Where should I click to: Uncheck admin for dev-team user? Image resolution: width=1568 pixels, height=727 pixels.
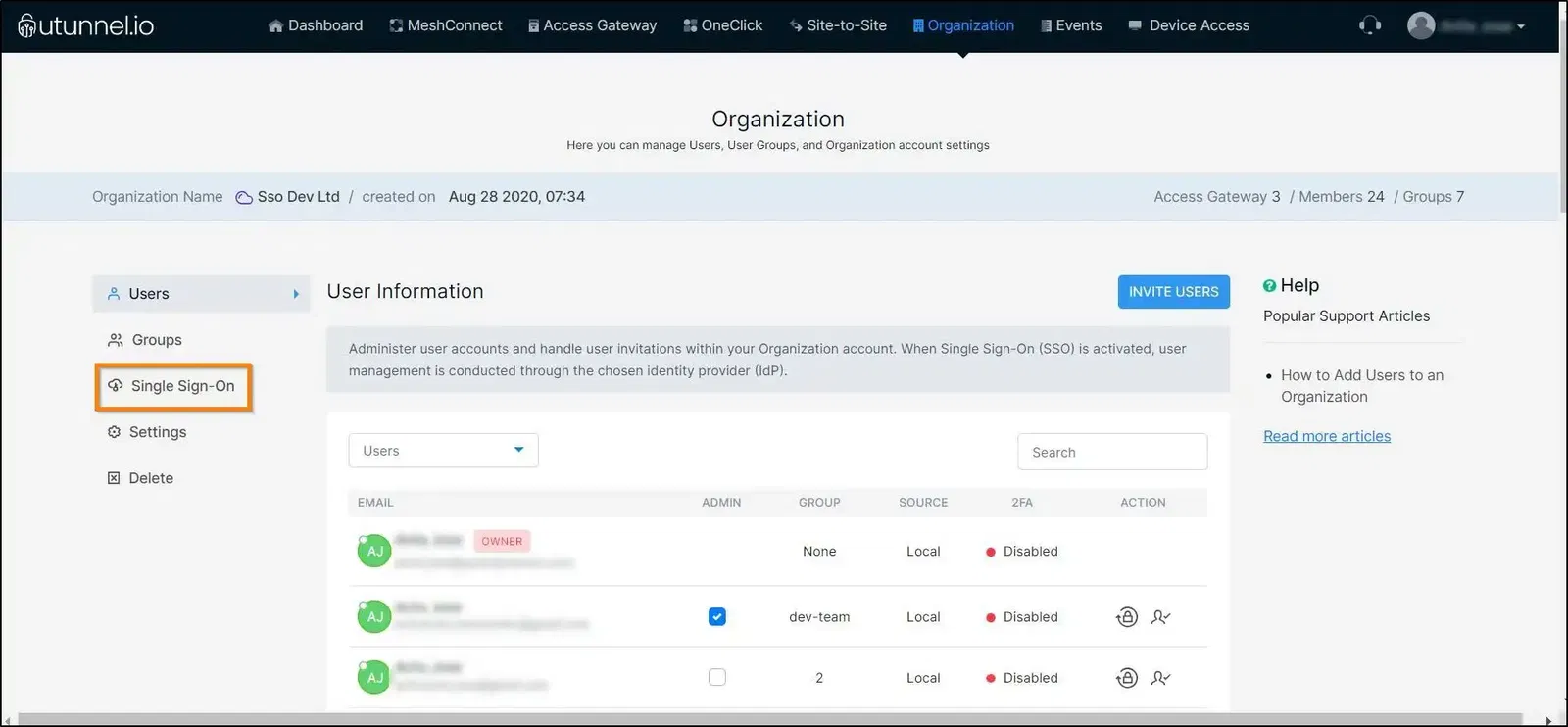717,617
